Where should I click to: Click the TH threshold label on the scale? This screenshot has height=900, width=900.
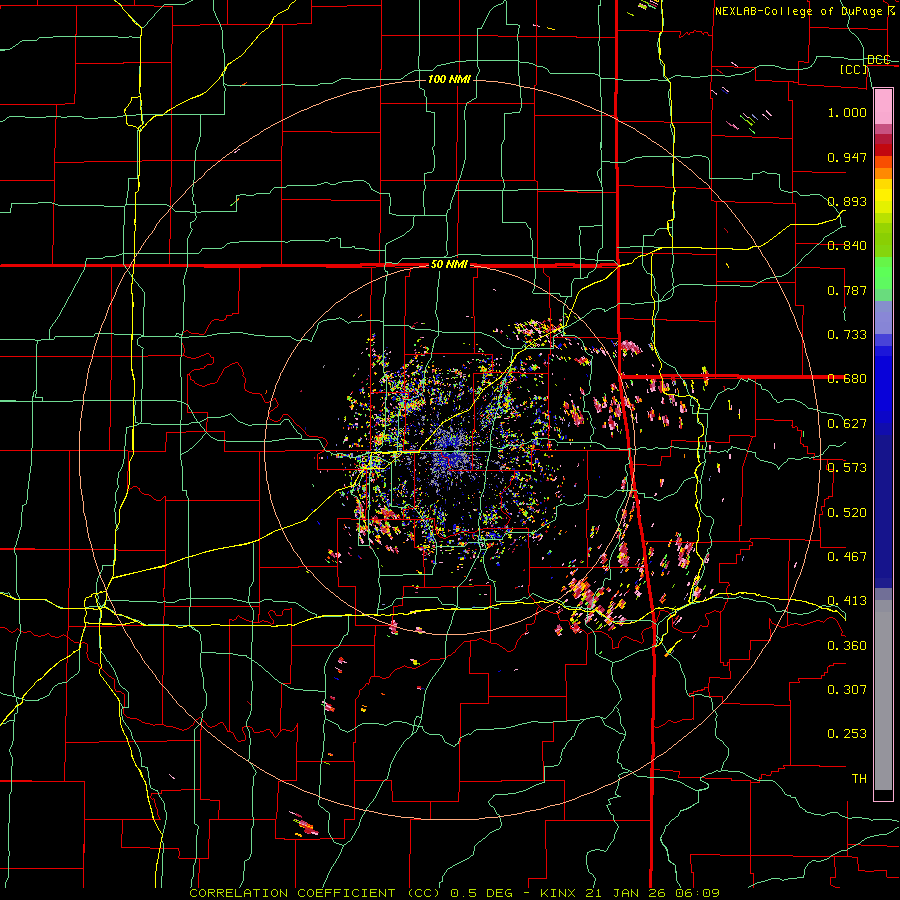click(x=859, y=779)
